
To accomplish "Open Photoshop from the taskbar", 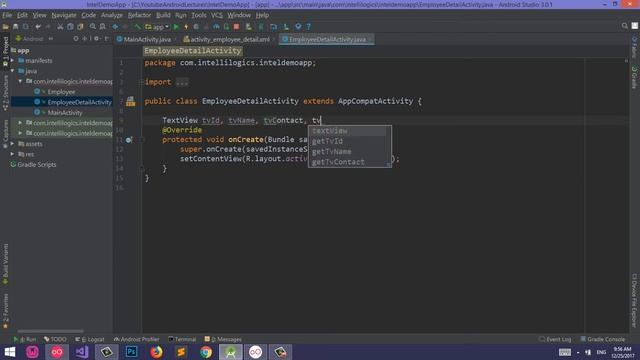I will tap(131, 352).
